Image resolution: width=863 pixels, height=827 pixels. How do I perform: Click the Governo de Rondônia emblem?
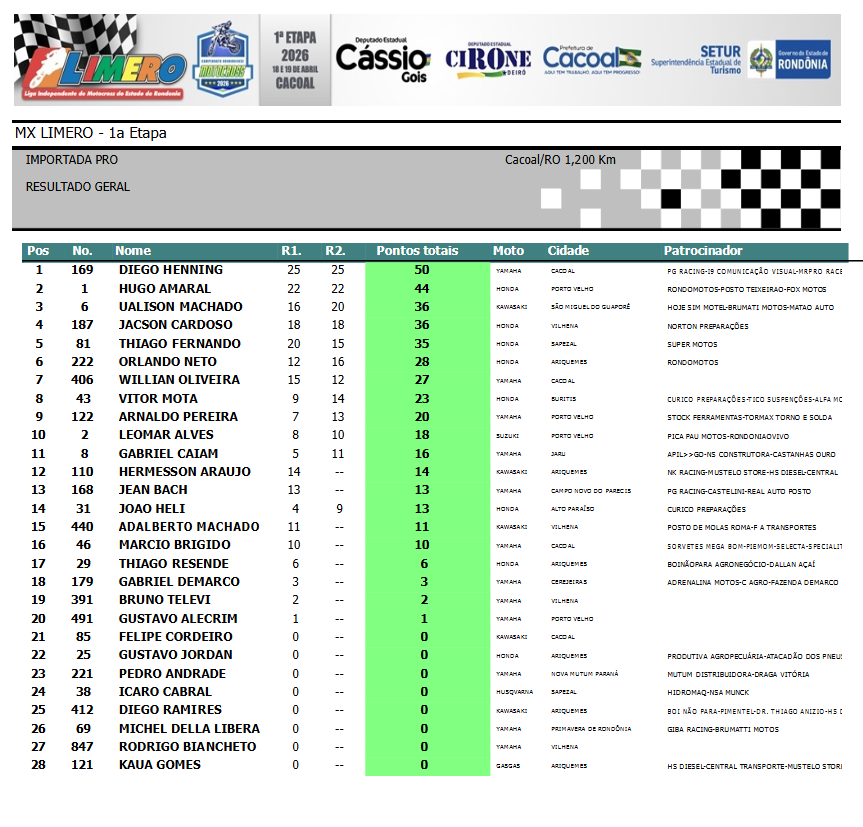(x=789, y=61)
